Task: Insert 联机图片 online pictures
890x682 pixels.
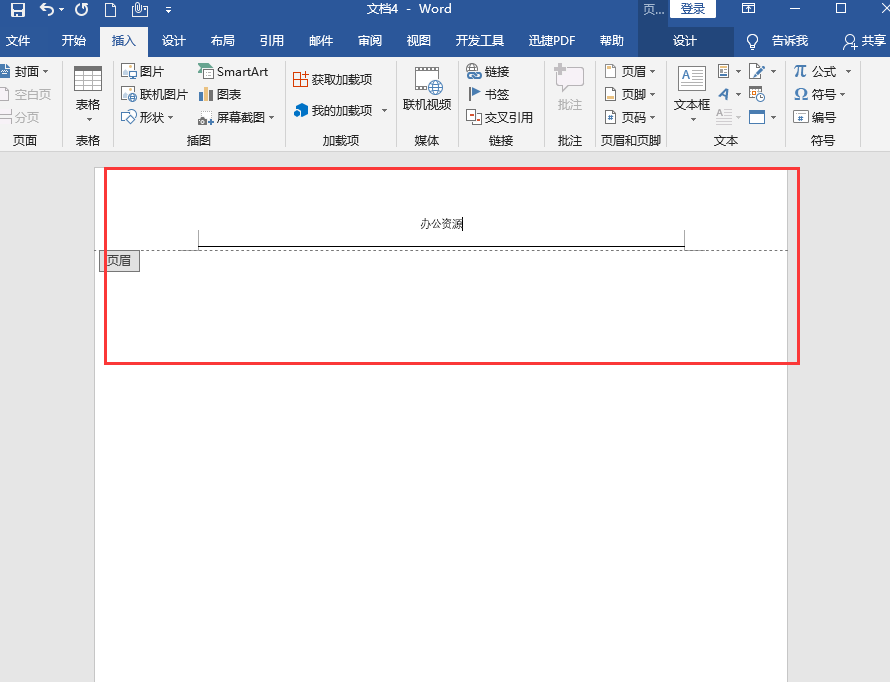Action: tap(154, 94)
